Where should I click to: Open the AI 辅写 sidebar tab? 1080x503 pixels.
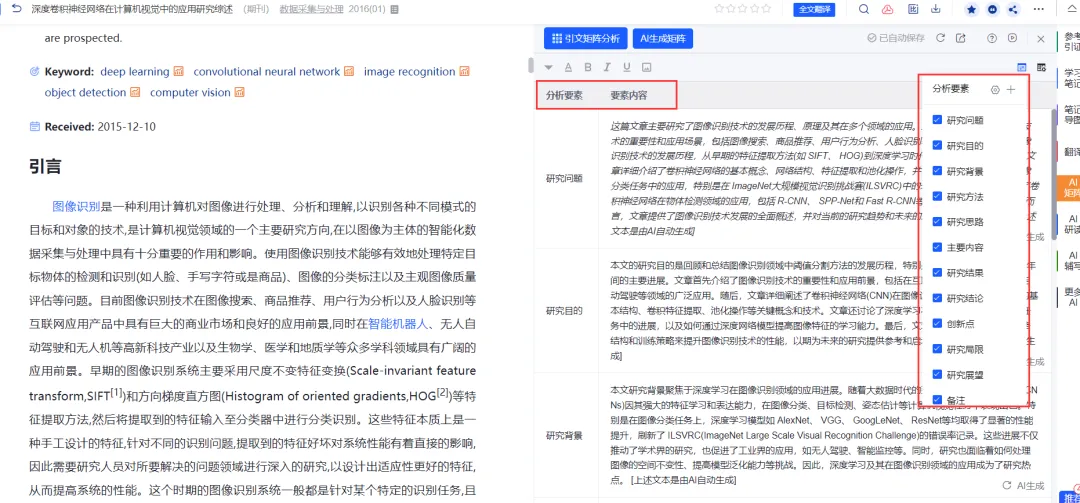tap(1068, 260)
